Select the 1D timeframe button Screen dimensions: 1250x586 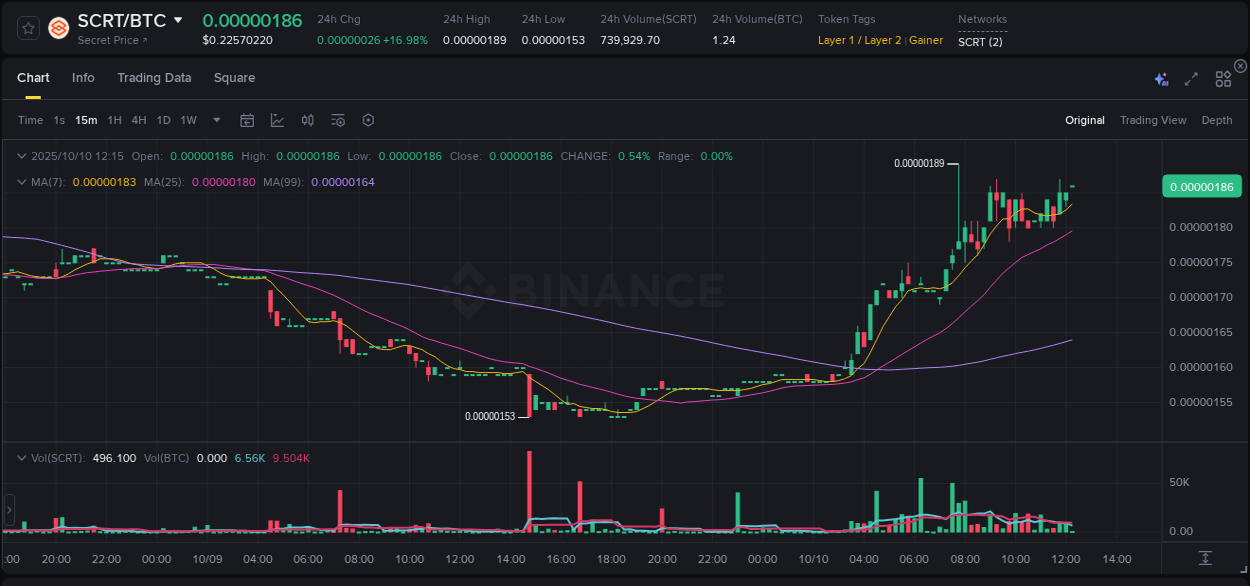163,120
